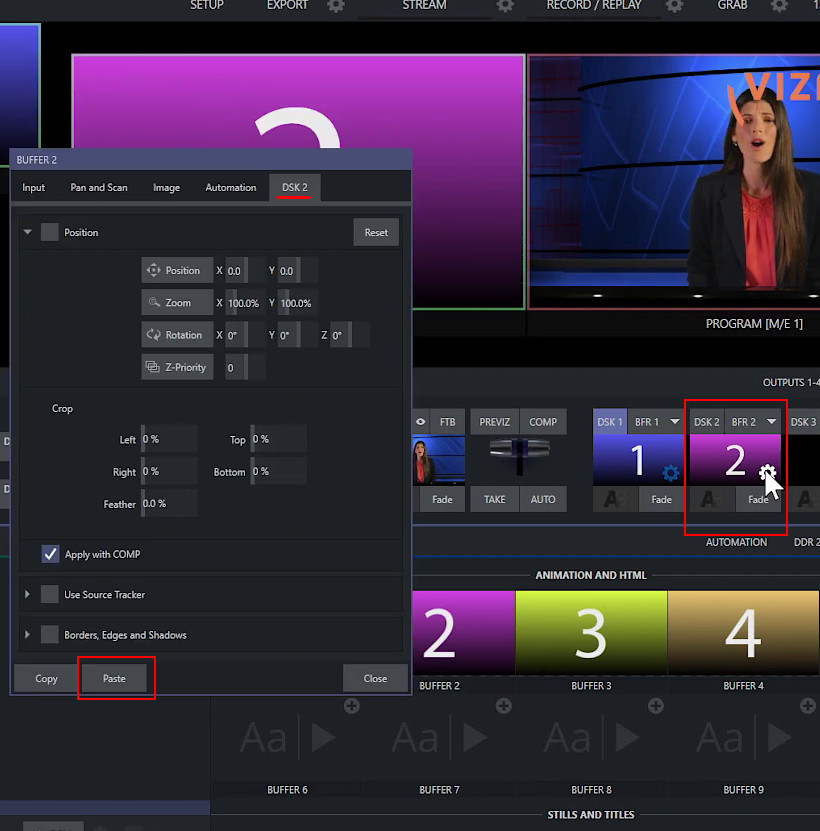Screen dimensions: 820x831
Task: Open DSK 1 configuration gear
Action: (671, 473)
